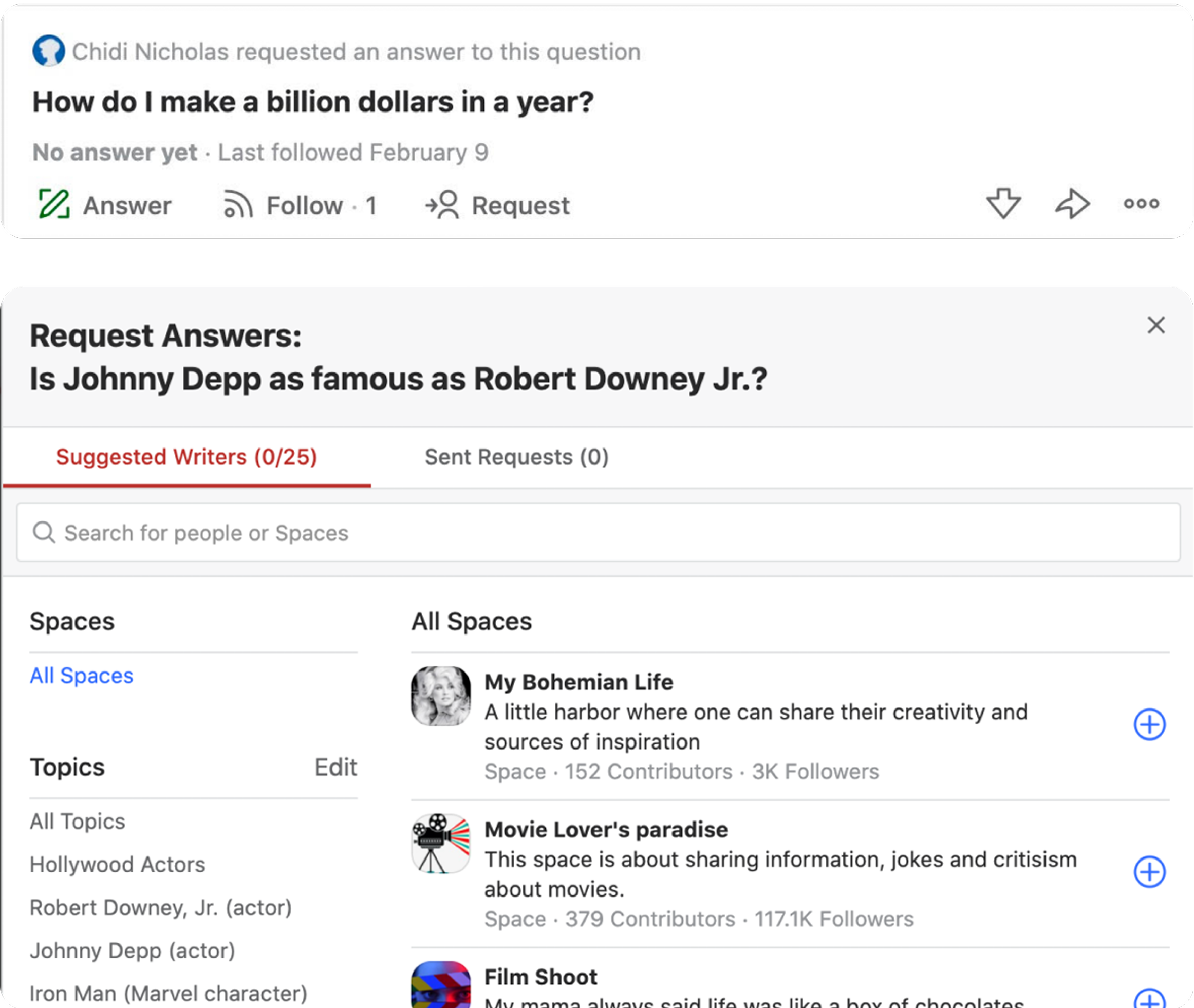The image size is (1194, 1008).
Task: Filter by Hollywood Actors topic
Action: (x=117, y=865)
